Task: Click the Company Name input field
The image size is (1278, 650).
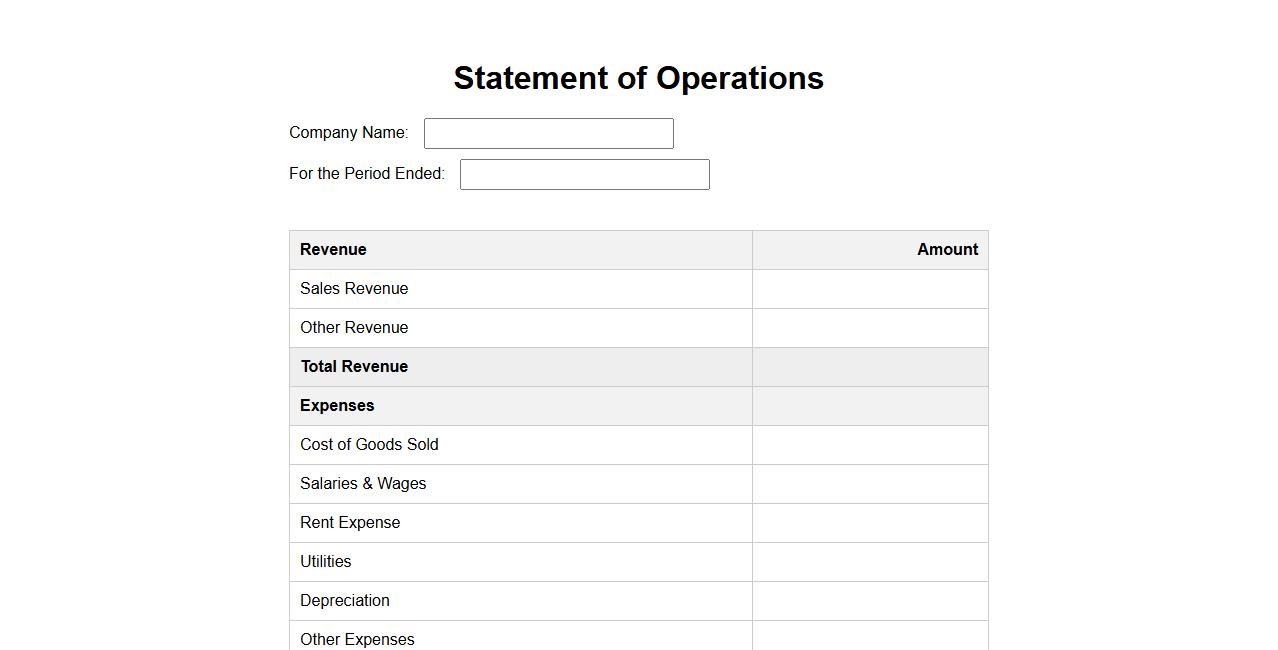Action: [x=548, y=133]
